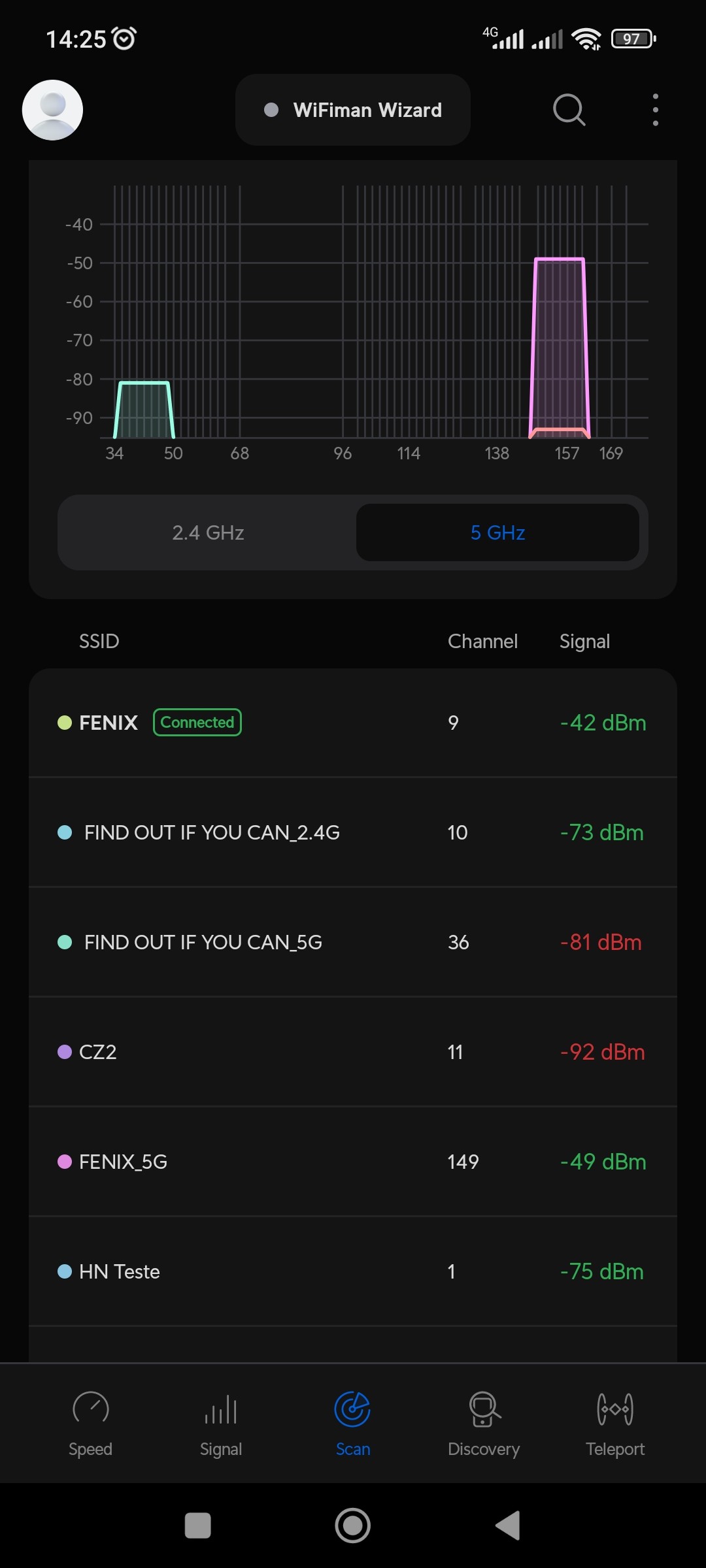Image resolution: width=706 pixels, height=1568 pixels.
Task: Sort list by Signal column header
Action: (584, 642)
